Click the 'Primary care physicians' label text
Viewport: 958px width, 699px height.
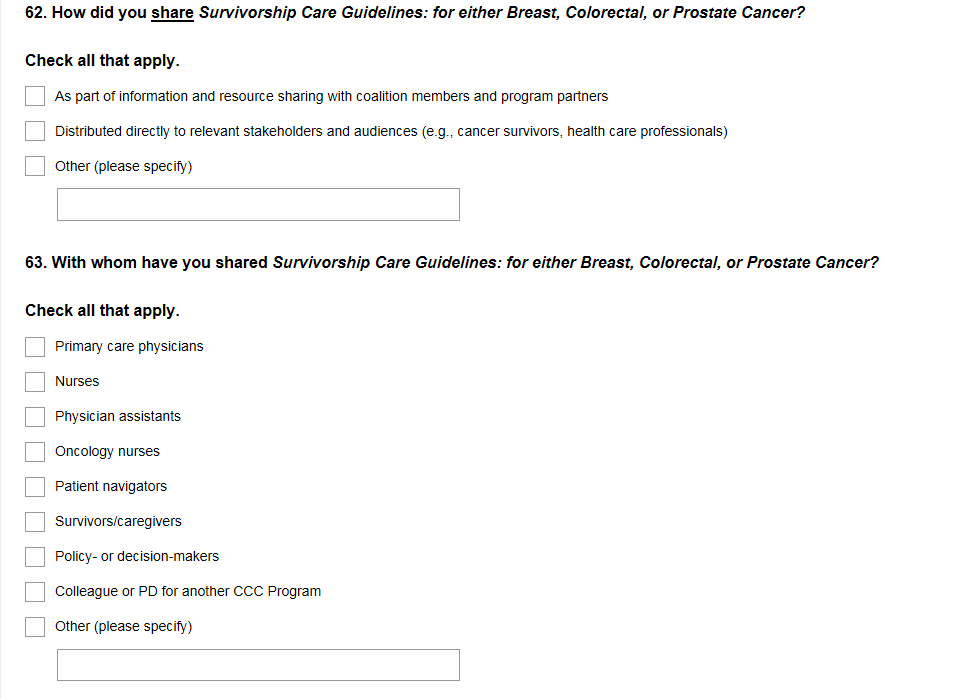click(129, 346)
